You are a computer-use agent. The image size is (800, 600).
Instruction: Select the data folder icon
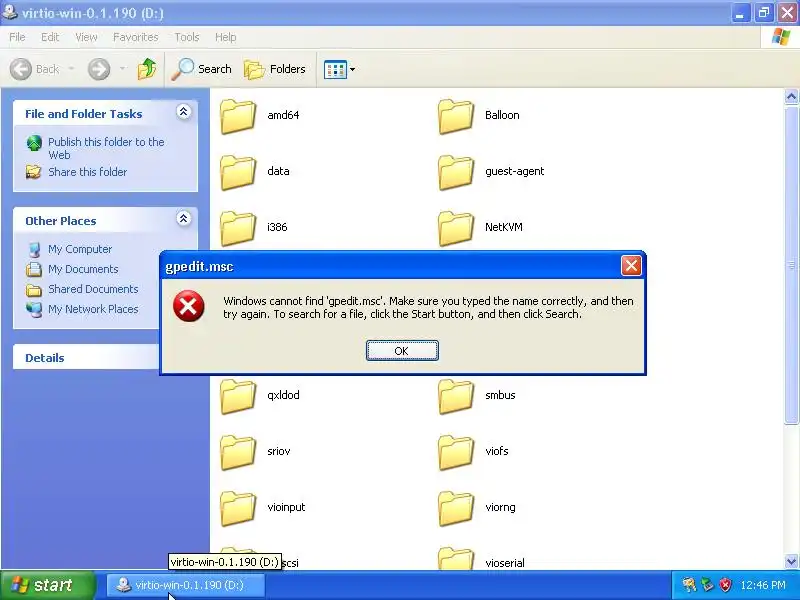tap(238, 172)
